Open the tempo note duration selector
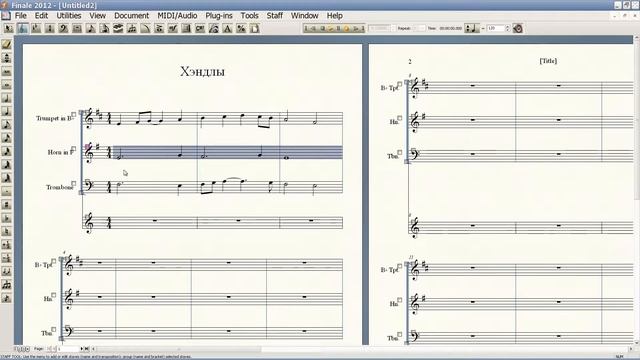Viewport: 640px width, 360px height. tap(472, 29)
